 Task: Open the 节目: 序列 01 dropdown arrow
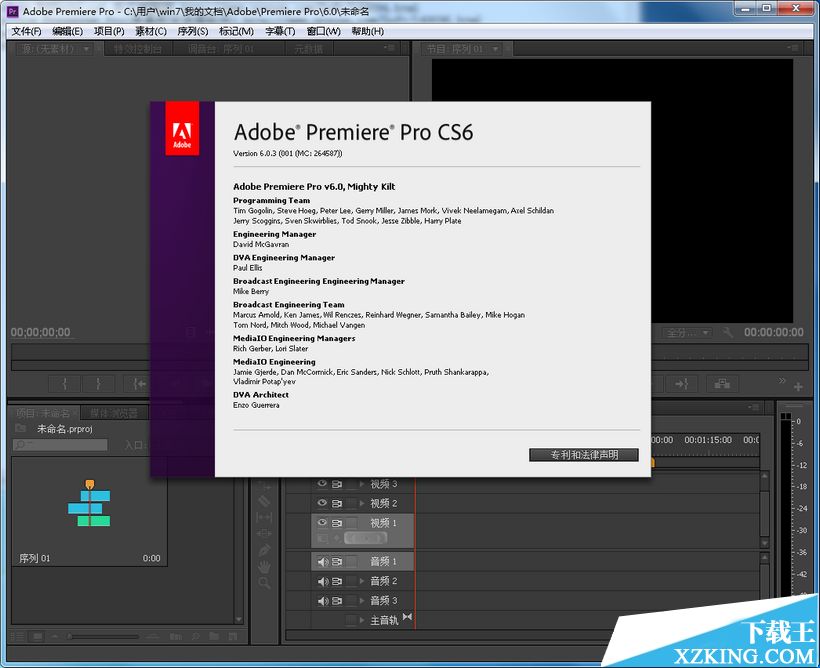pos(495,49)
